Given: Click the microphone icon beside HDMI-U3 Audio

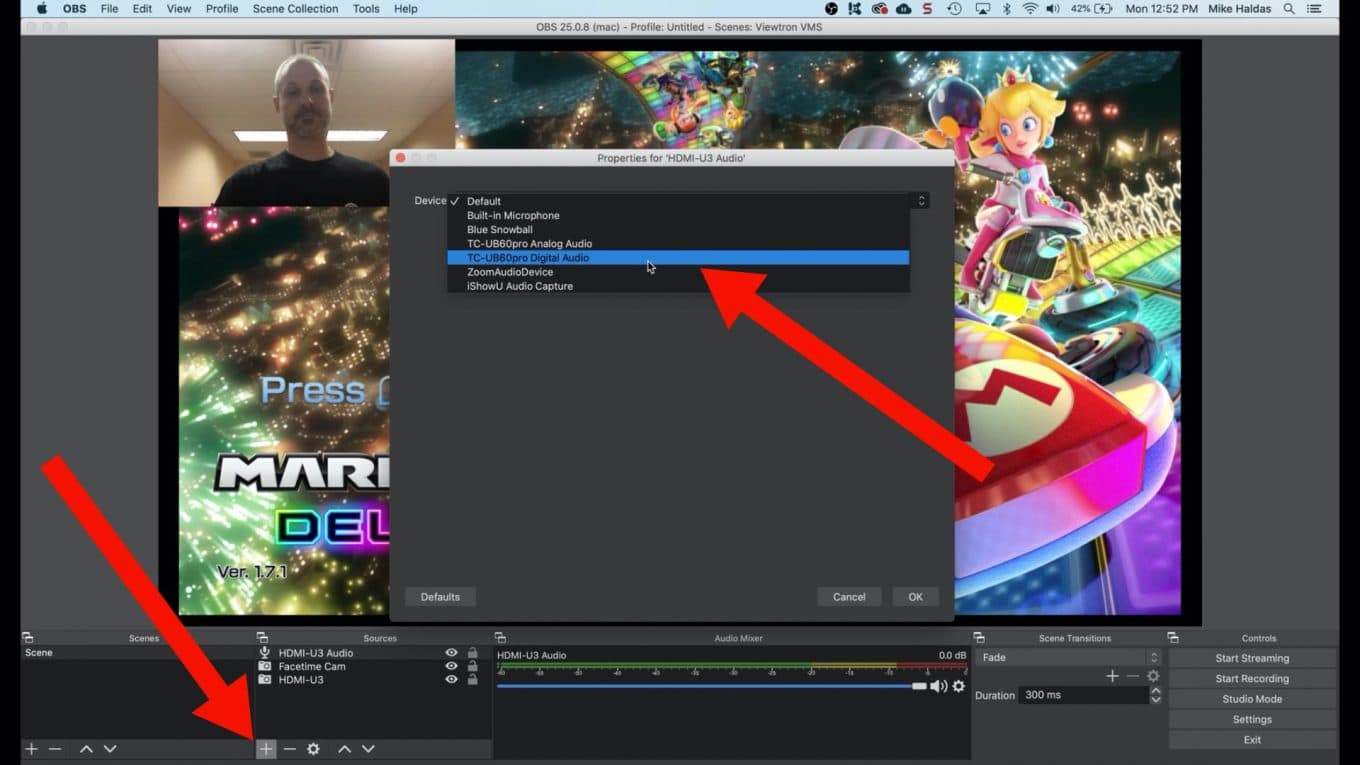Looking at the screenshot, I should tap(262, 652).
